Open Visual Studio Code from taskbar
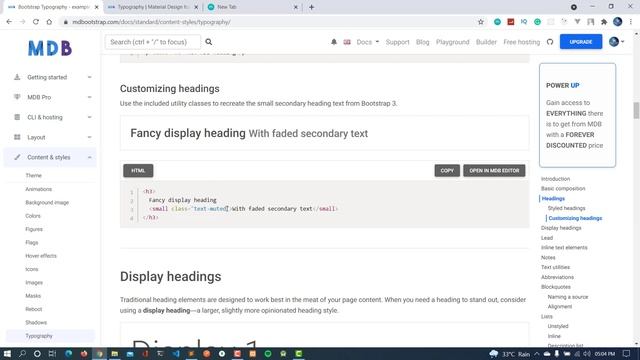 pos(176,354)
